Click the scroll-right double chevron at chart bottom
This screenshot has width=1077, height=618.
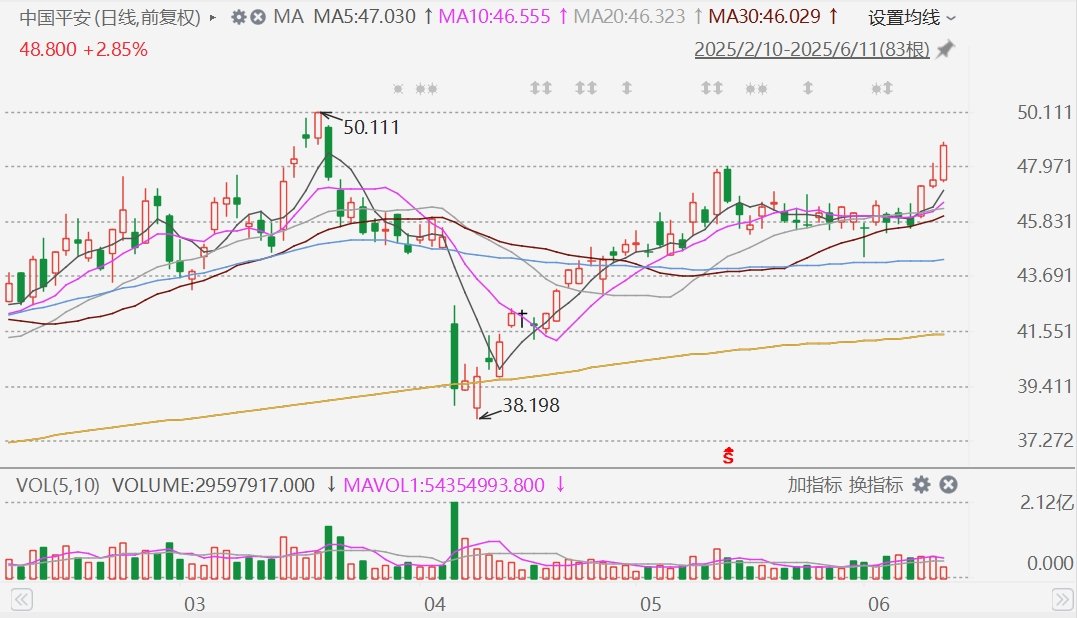(x=1063, y=599)
